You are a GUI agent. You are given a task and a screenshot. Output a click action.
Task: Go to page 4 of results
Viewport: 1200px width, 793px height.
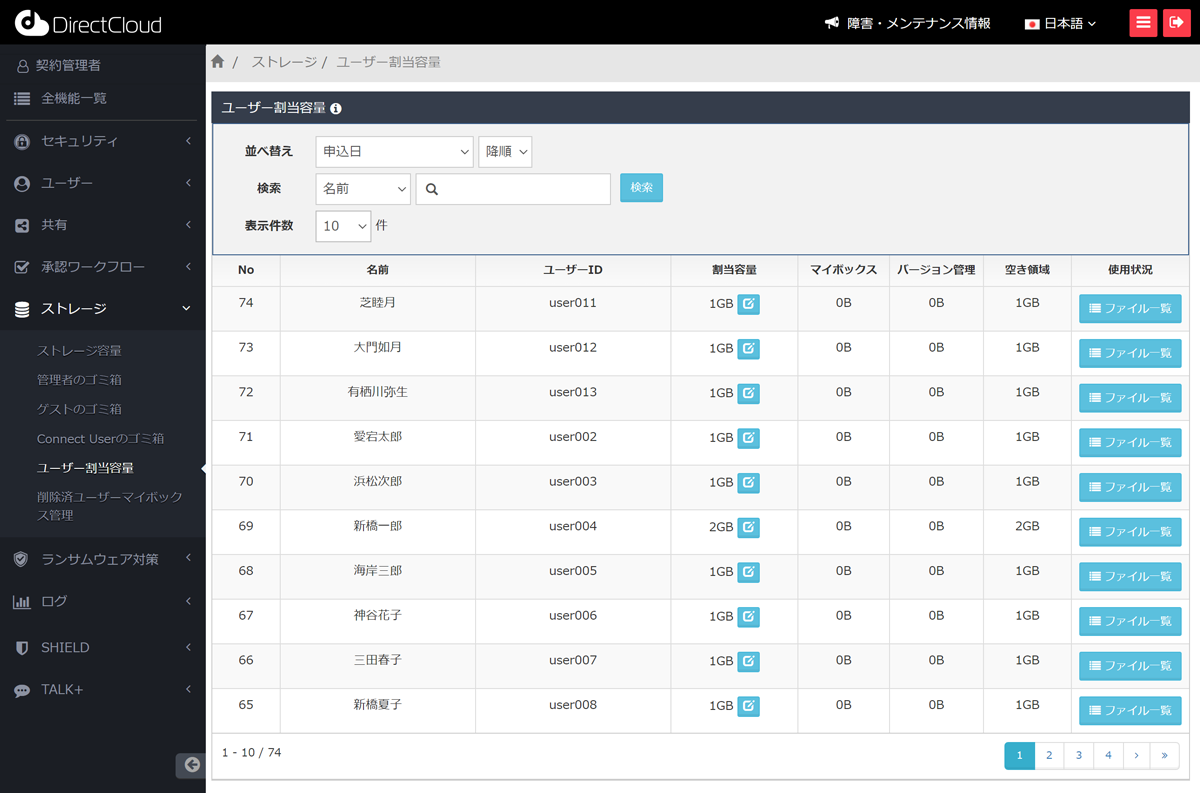click(x=1108, y=756)
